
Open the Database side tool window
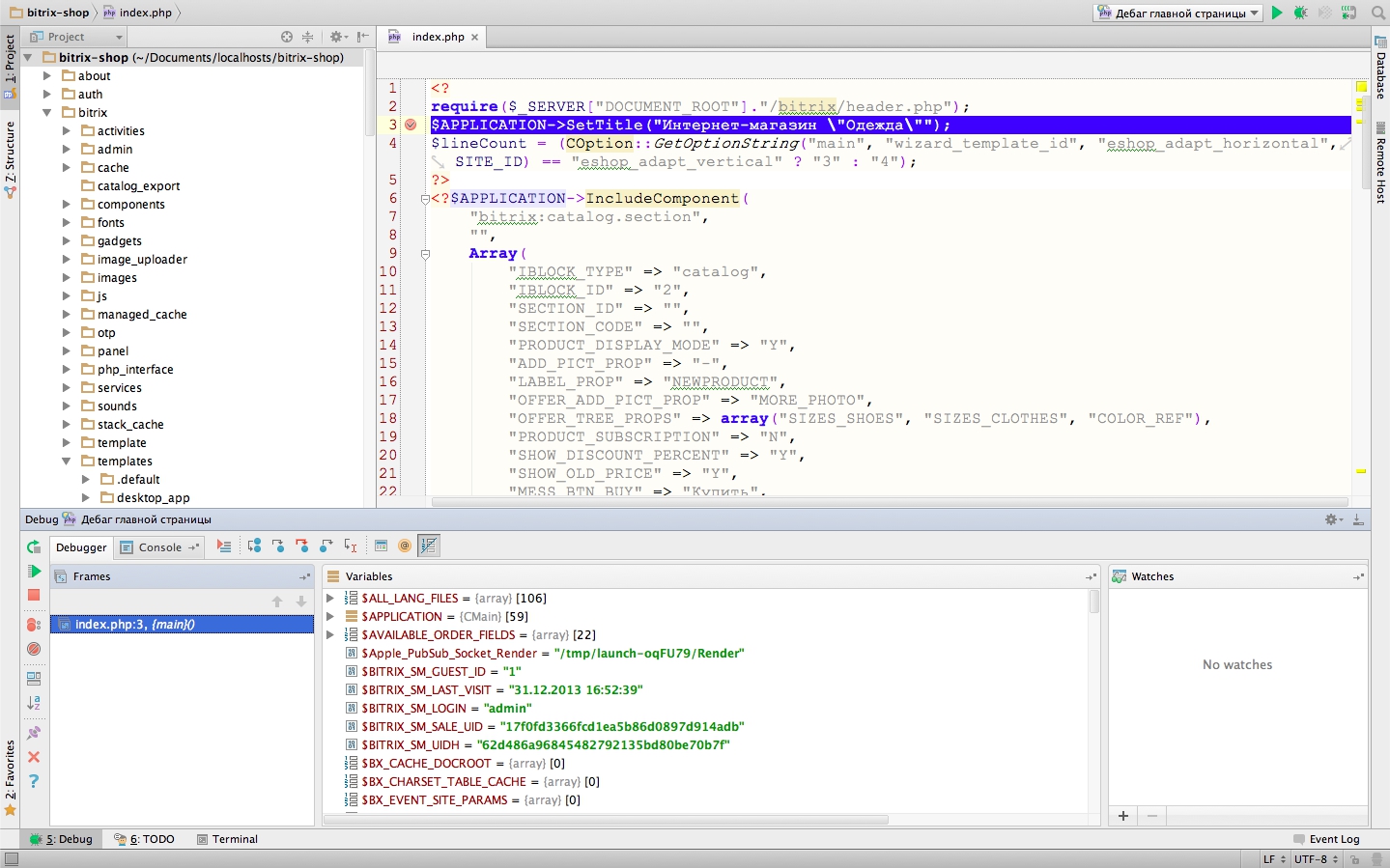1380,68
